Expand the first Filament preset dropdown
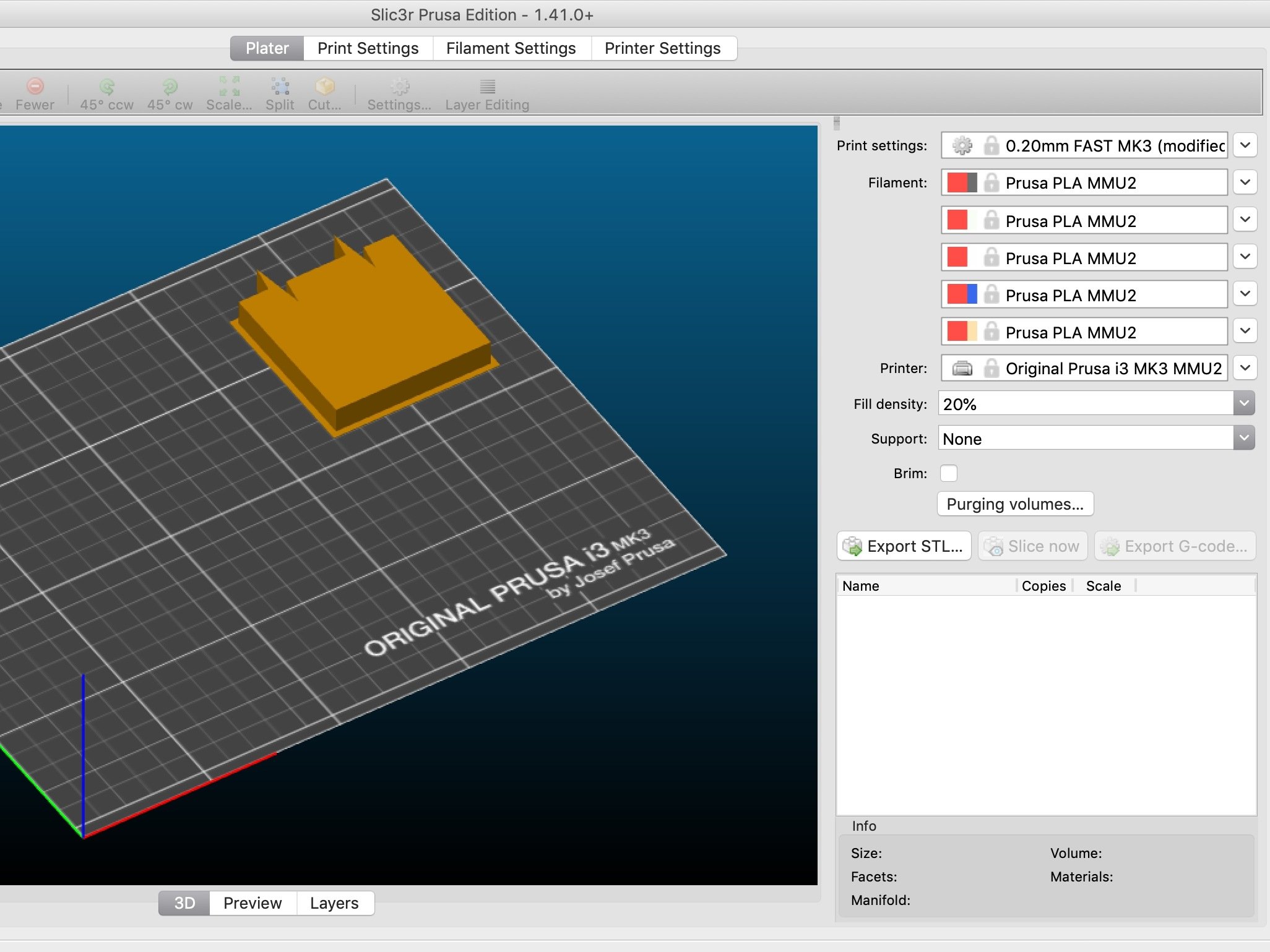The width and height of the screenshot is (1270, 952). click(x=1245, y=182)
